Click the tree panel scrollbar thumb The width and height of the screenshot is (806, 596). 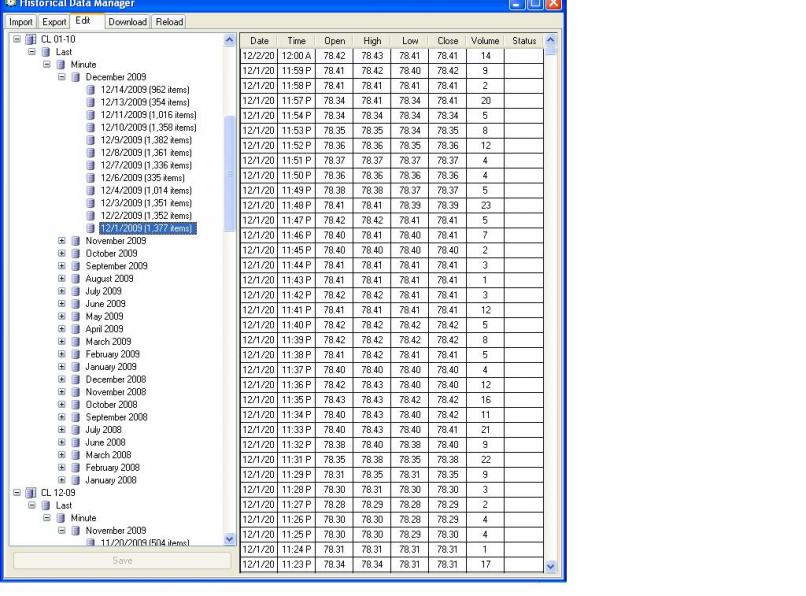coord(230,174)
